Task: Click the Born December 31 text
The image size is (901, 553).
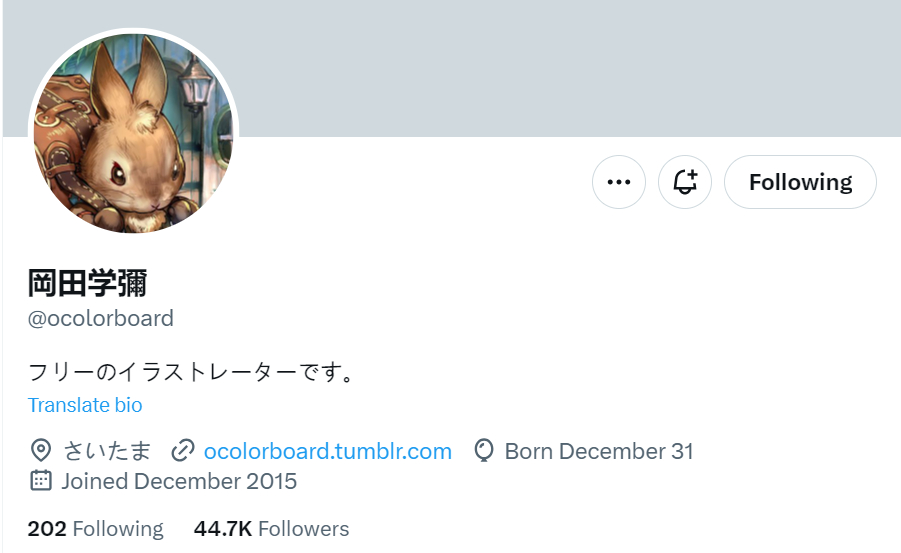Action: (x=599, y=451)
